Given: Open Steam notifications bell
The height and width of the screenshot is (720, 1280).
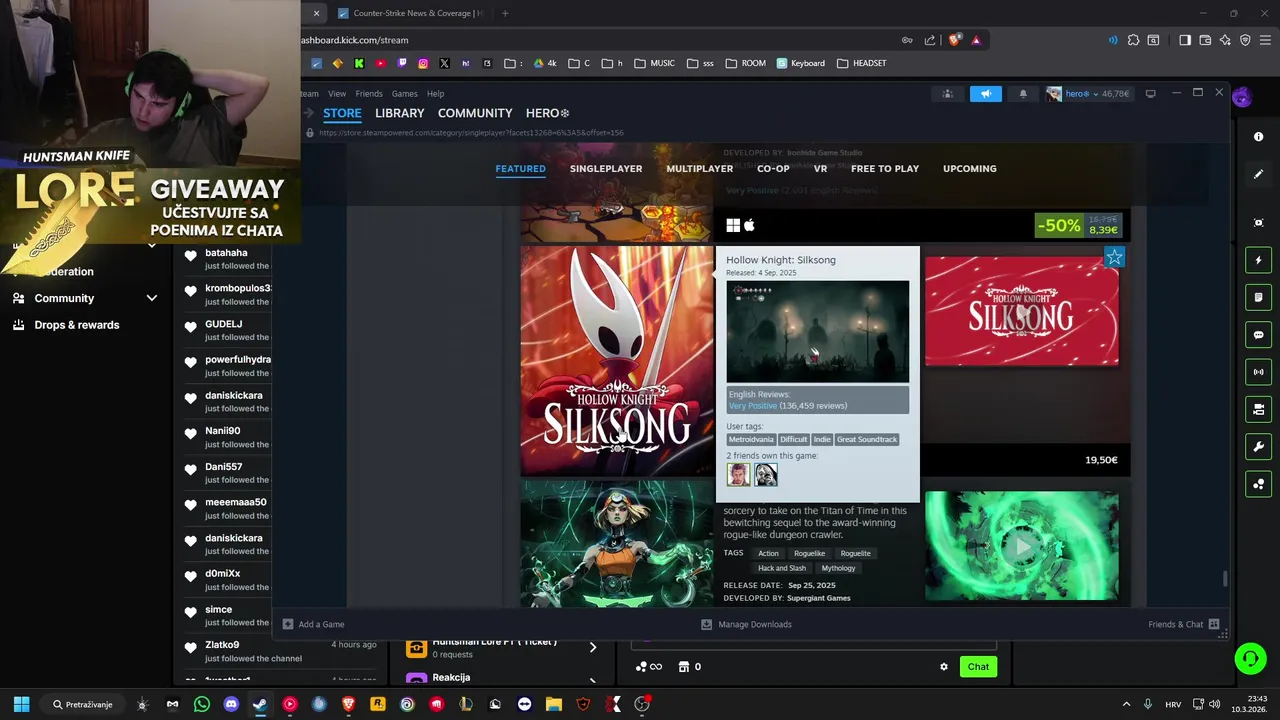Looking at the screenshot, I should [1023, 93].
